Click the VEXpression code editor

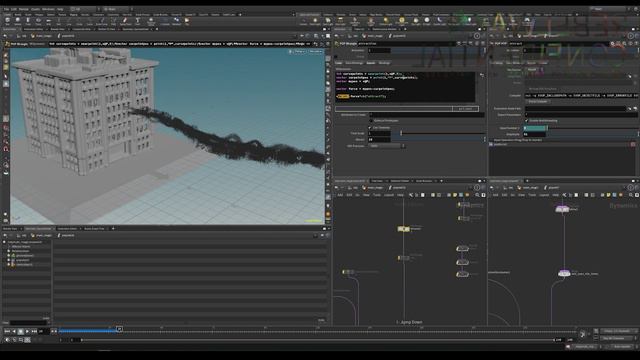click(405, 87)
